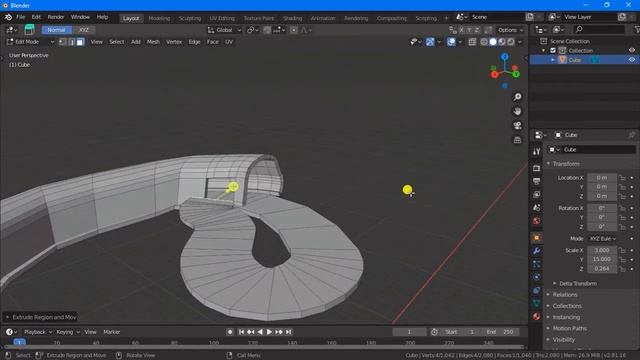Open the Physics properties tab
640x360 pixels.
[x=536, y=277]
